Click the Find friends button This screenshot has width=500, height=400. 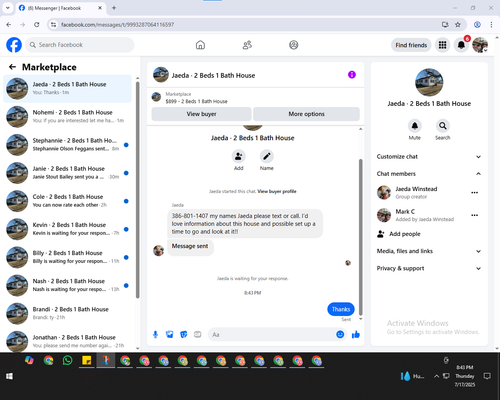coord(411,45)
